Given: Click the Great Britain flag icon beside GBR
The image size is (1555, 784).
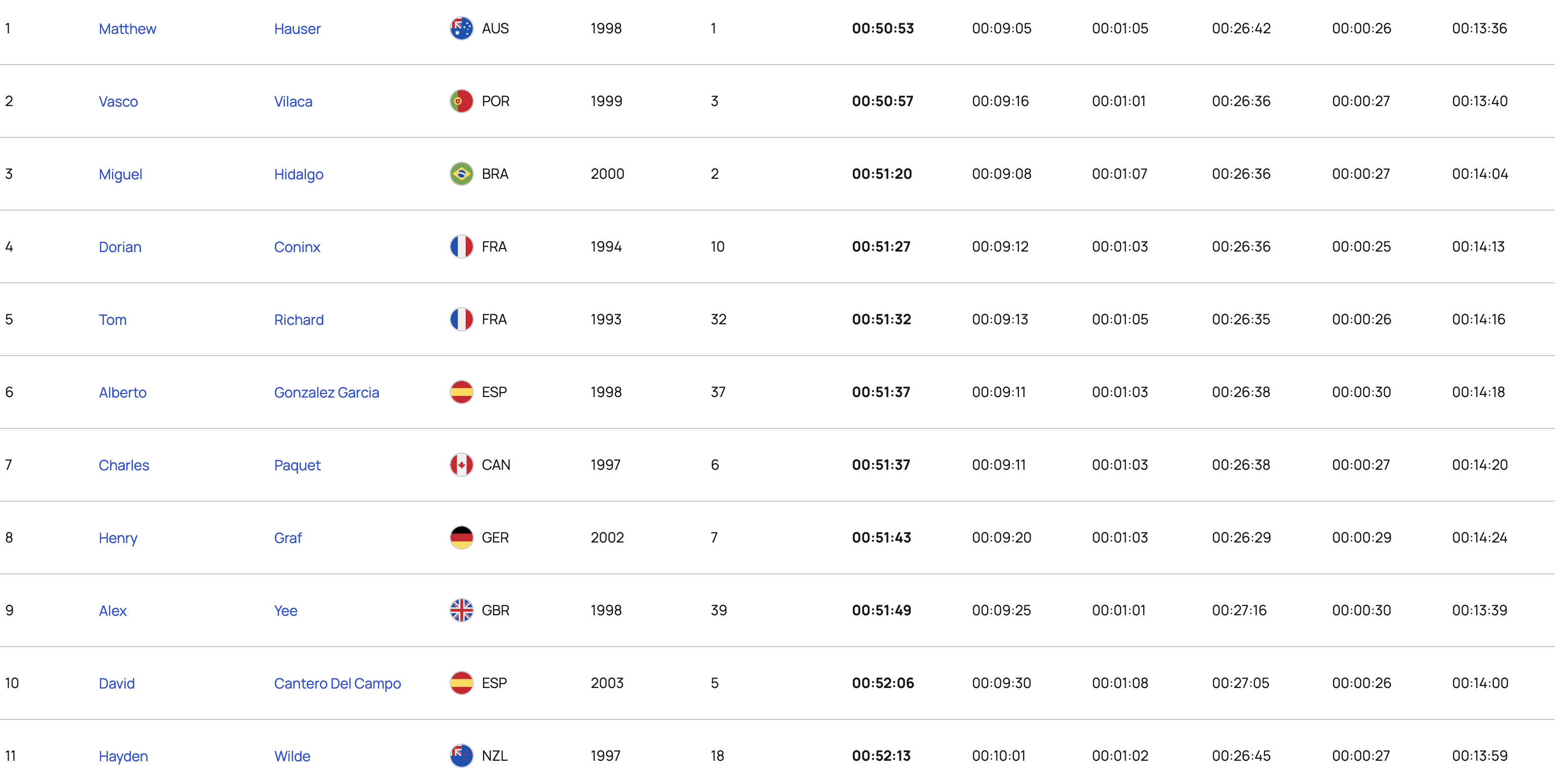Looking at the screenshot, I should [461, 610].
